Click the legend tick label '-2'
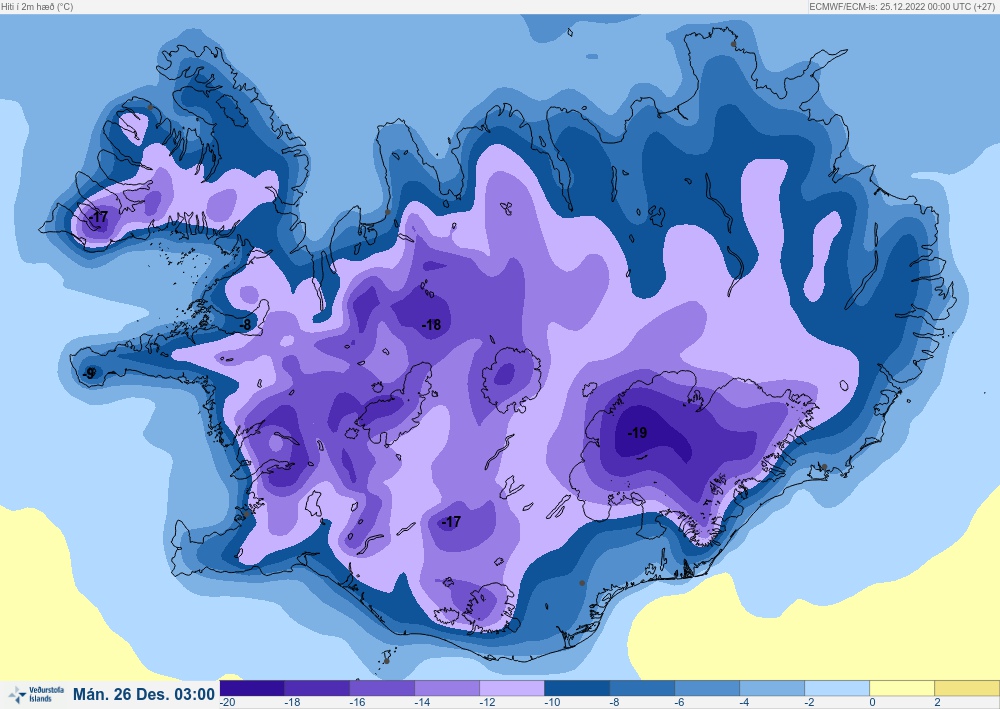 tap(810, 703)
